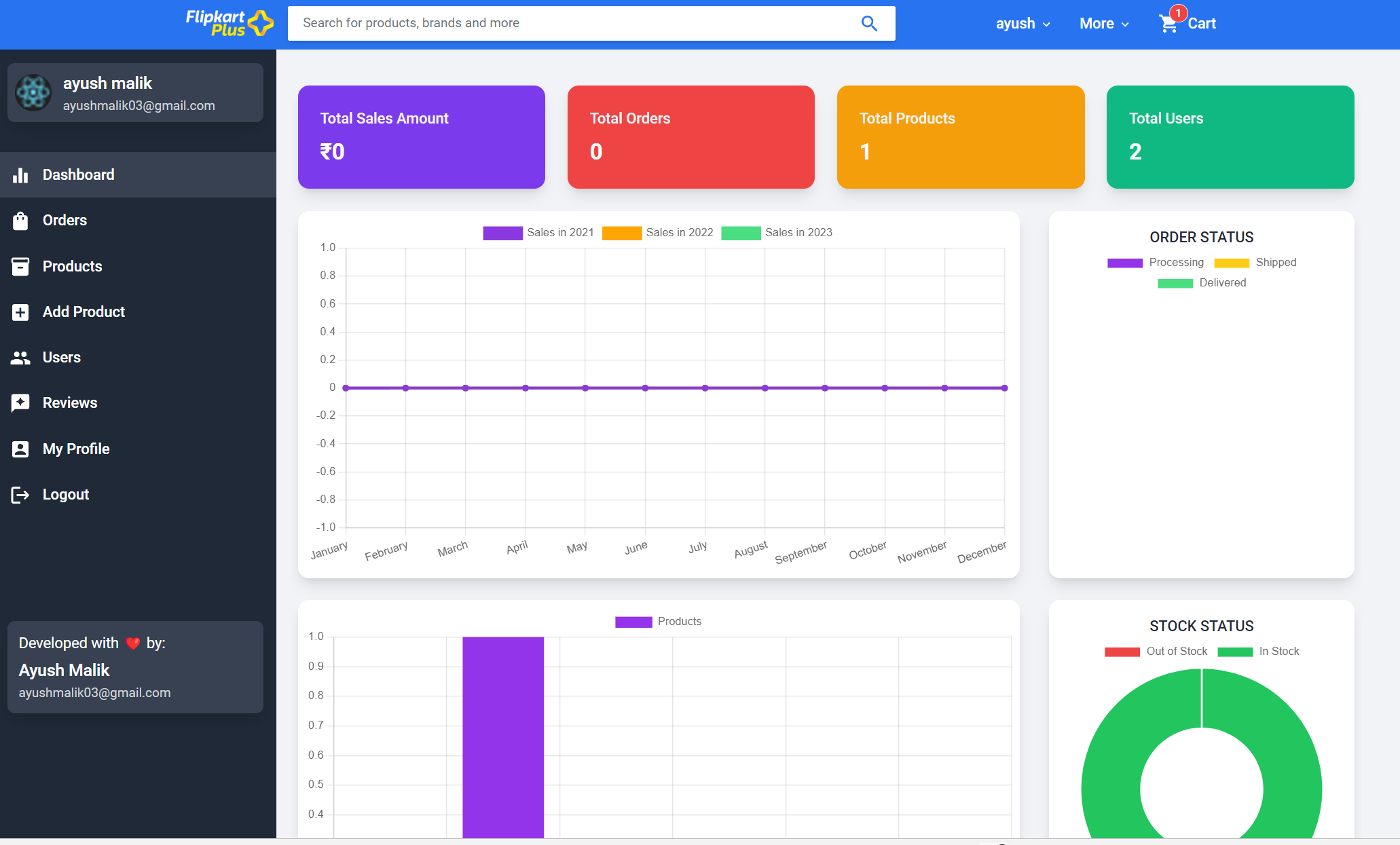
Task: Open Users section in sidebar
Action: [x=138, y=358]
